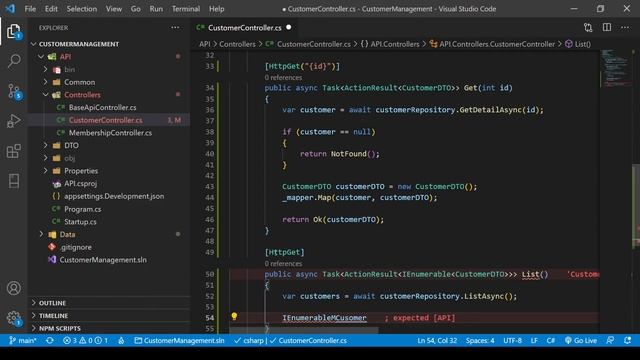Close the CustomerController.cs tab via unsaved dot
This screenshot has width=640, height=360.
[x=289, y=27]
